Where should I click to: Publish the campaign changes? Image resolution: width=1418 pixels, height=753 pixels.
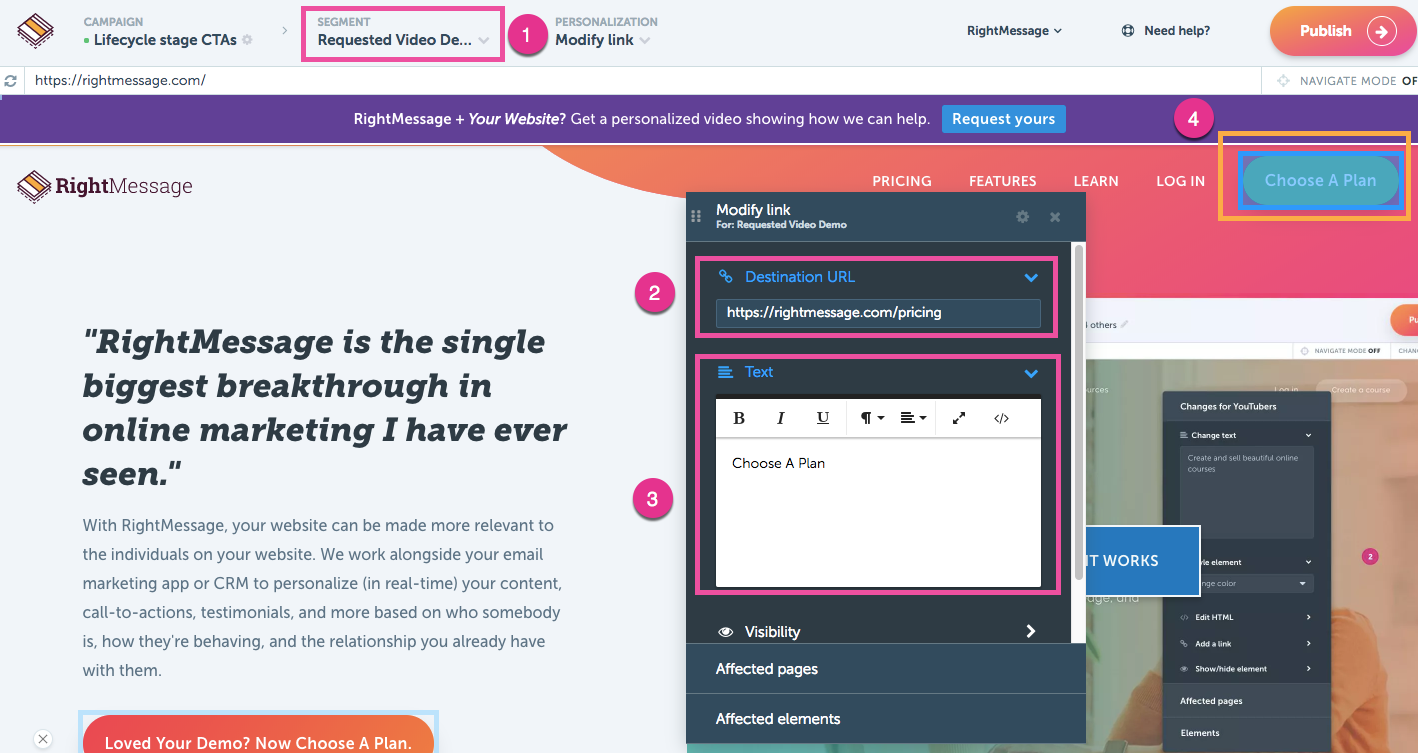click(x=1343, y=31)
